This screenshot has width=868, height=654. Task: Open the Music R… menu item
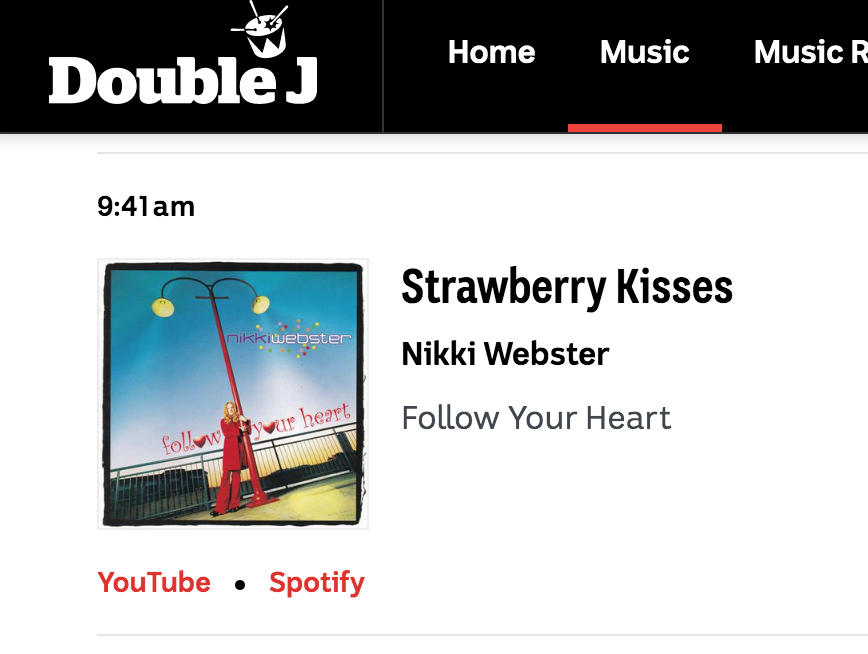(x=810, y=52)
